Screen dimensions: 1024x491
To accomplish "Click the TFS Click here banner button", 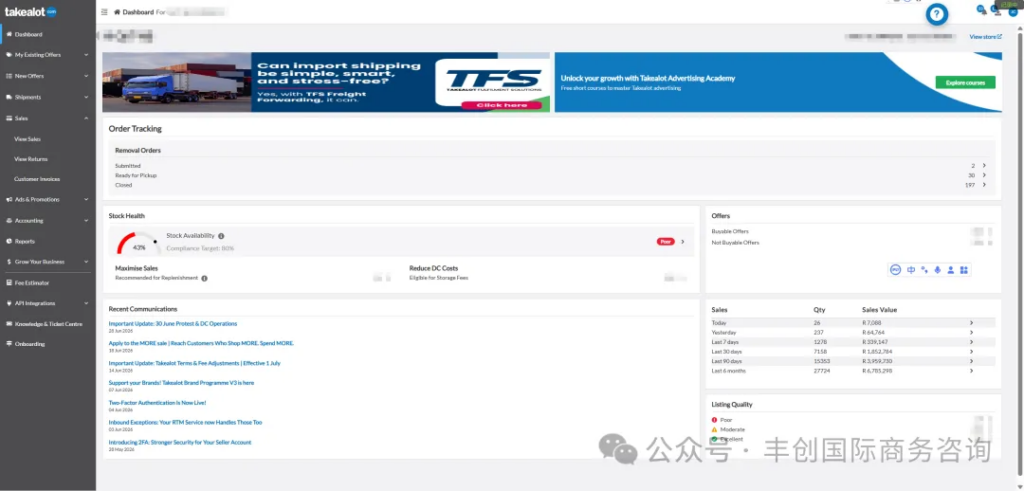I will pos(501,104).
